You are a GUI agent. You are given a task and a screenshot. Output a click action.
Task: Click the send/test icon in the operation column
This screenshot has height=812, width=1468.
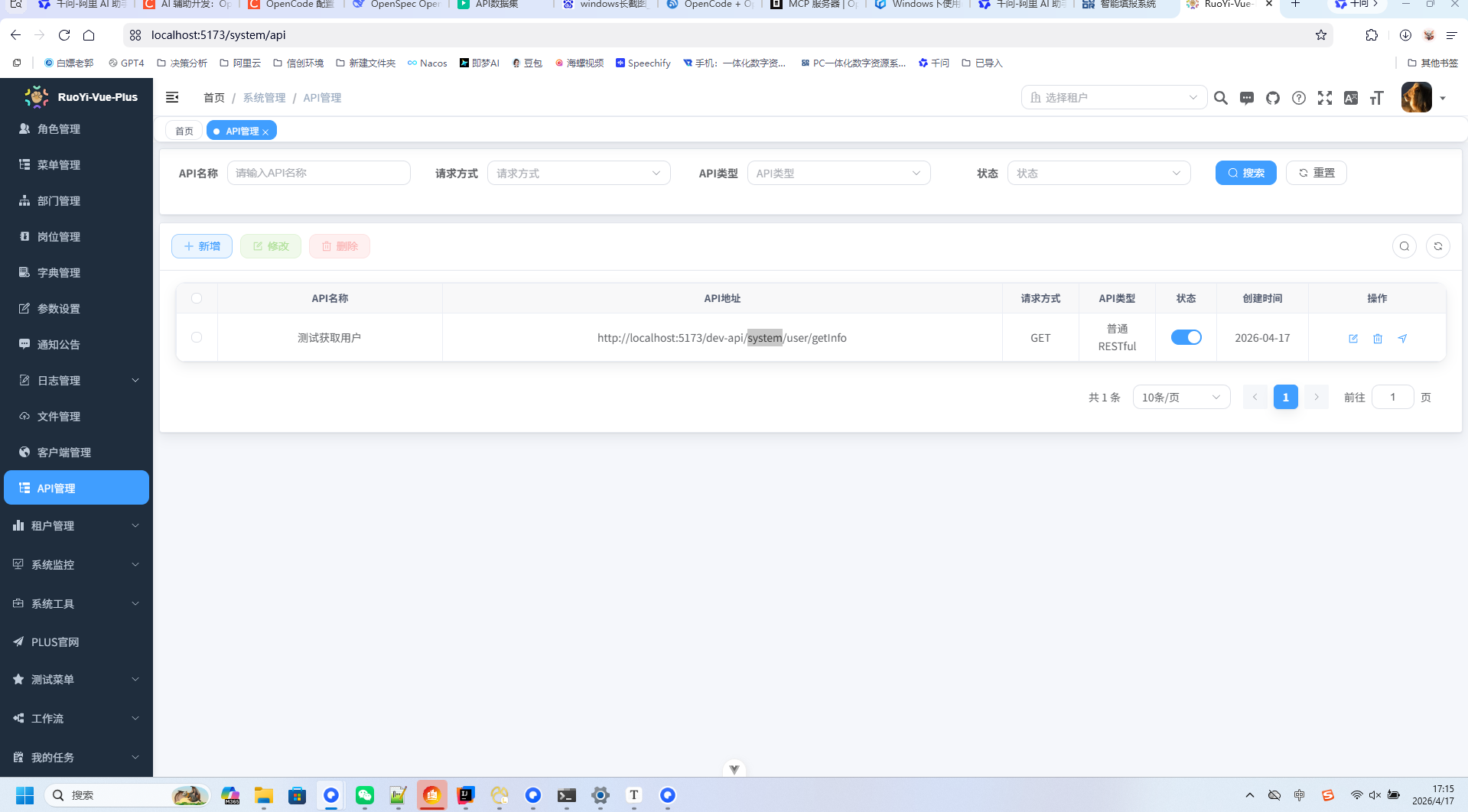coord(1402,338)
